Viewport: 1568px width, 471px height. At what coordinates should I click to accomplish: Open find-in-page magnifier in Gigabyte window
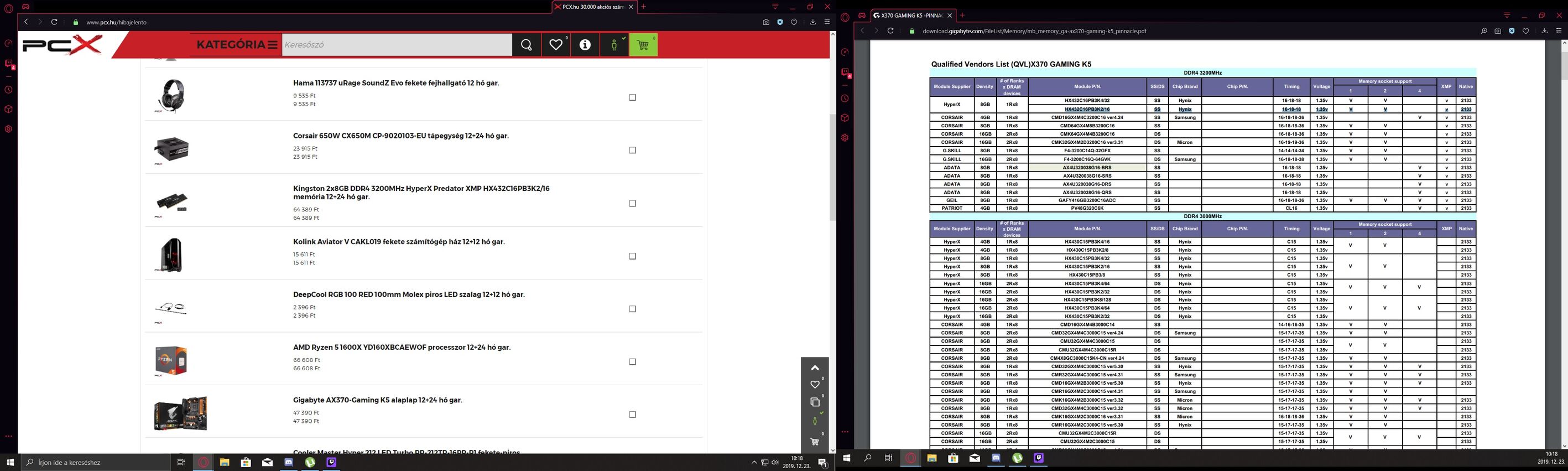coord(1484,30)
